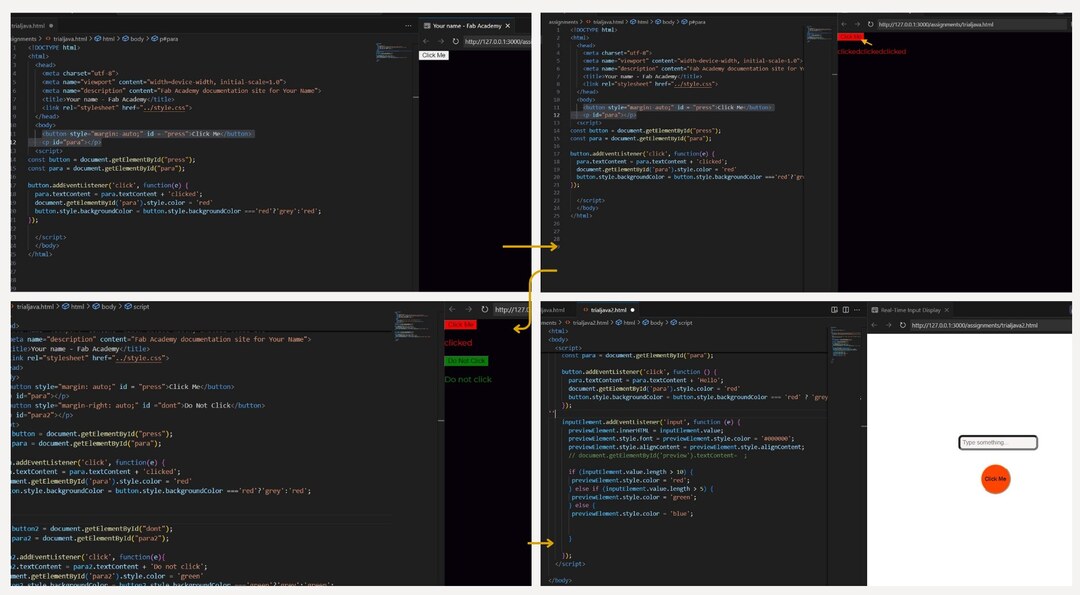Select the 'Real-Time Input Display' preview tab

911,310
